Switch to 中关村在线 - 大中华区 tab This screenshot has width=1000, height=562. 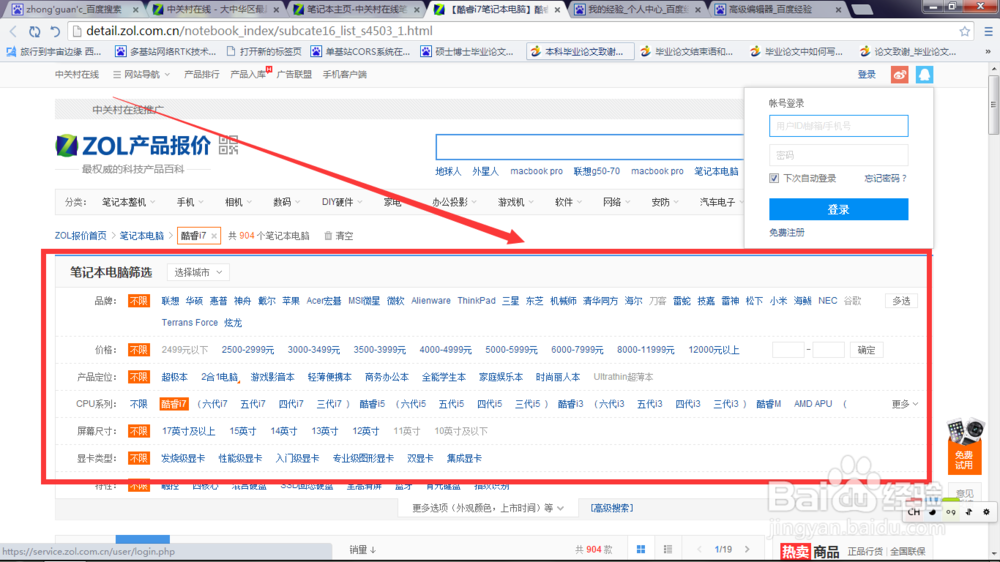tap(216, 10)
